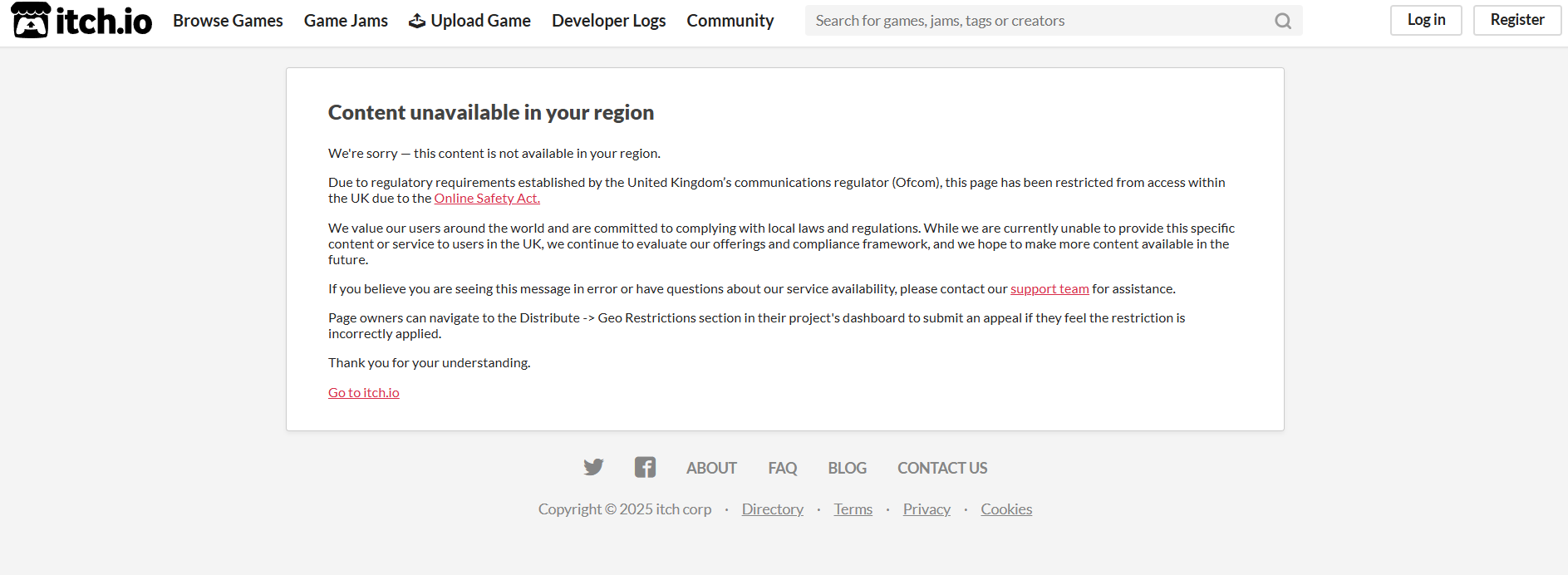Open the CONTACT US footer link

point(942,468)
